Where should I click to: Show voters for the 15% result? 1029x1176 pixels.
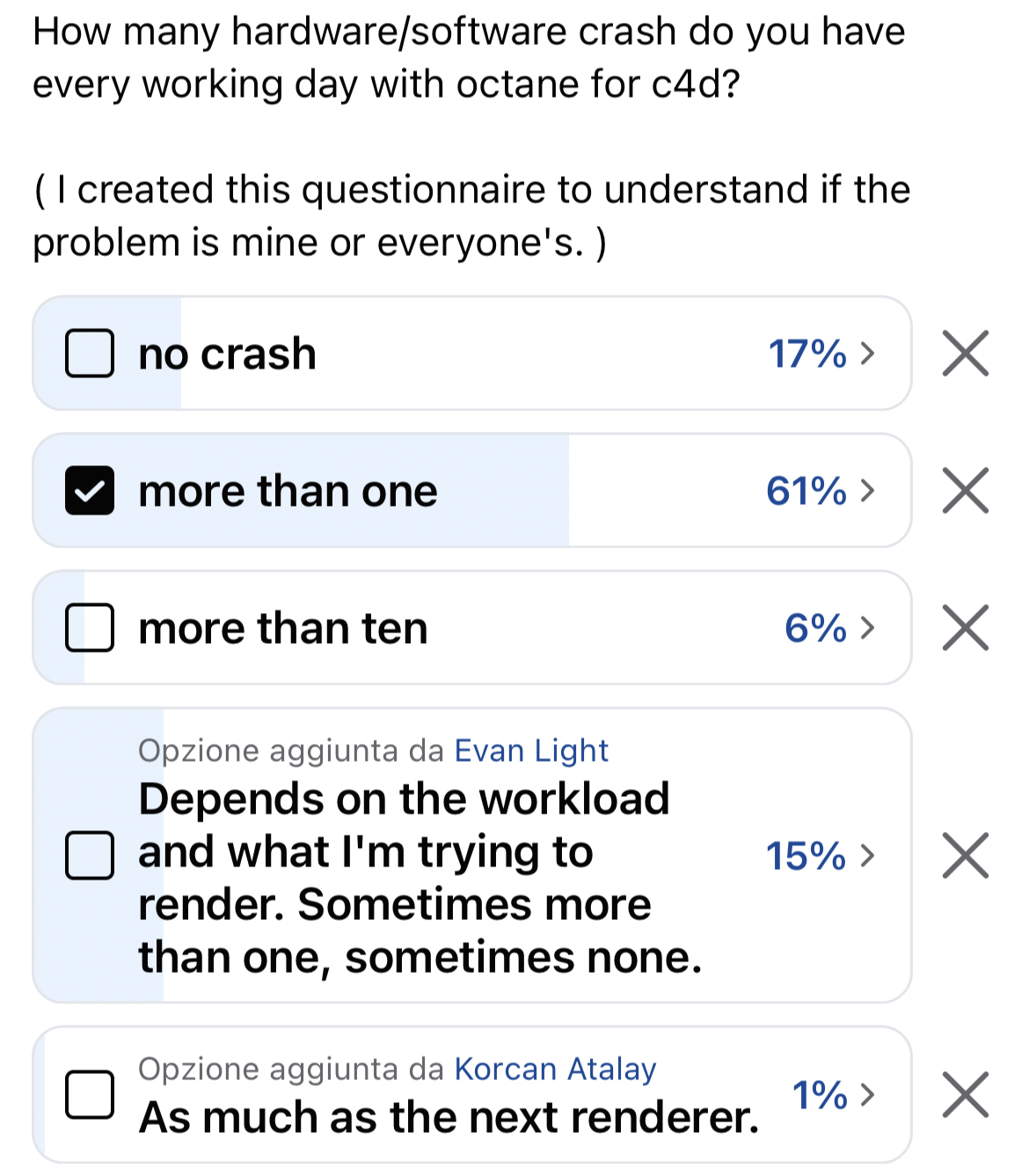coord(820,855)
